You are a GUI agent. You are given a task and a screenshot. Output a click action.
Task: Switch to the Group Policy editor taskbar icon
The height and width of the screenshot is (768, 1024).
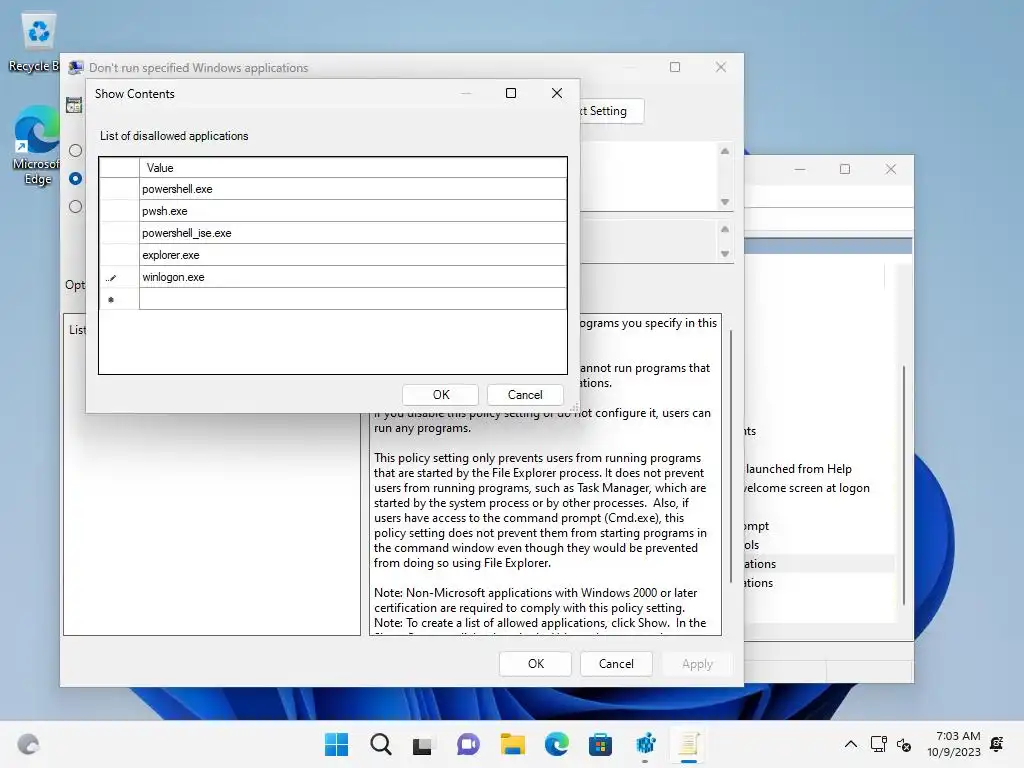[x=645, y=744]
